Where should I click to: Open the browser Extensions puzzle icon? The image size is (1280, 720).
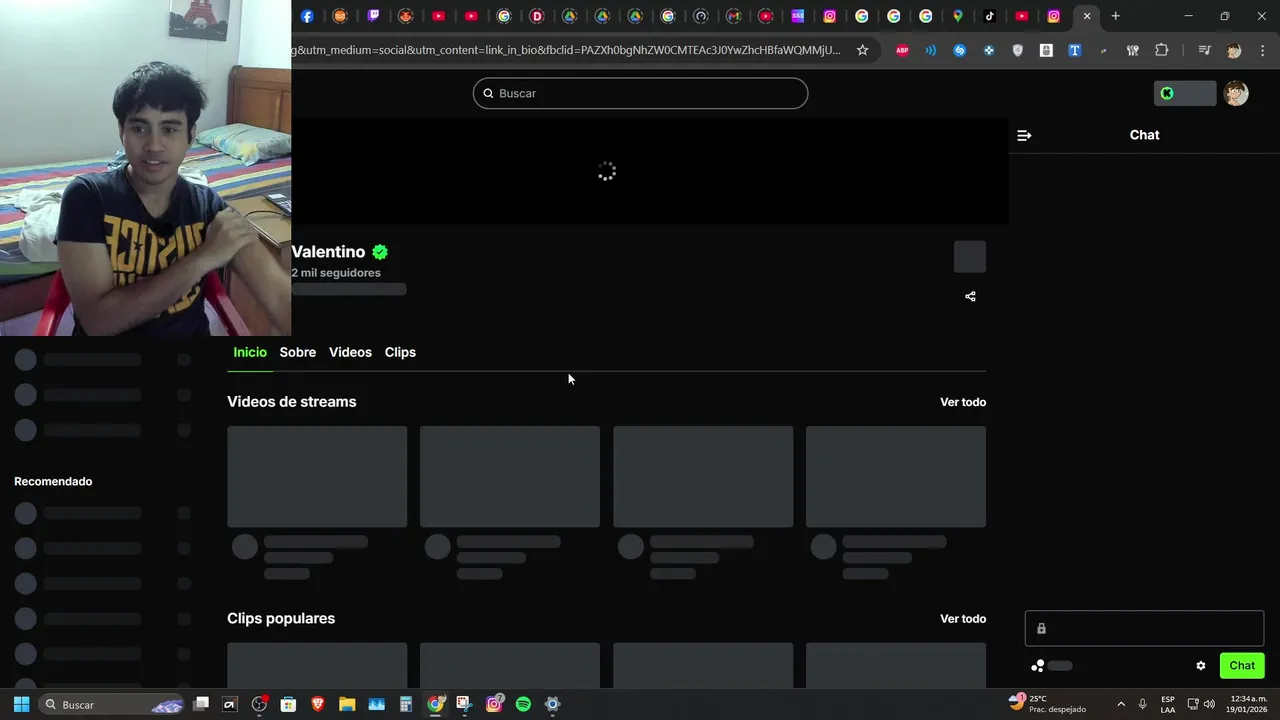click(x=1161, y=50)
